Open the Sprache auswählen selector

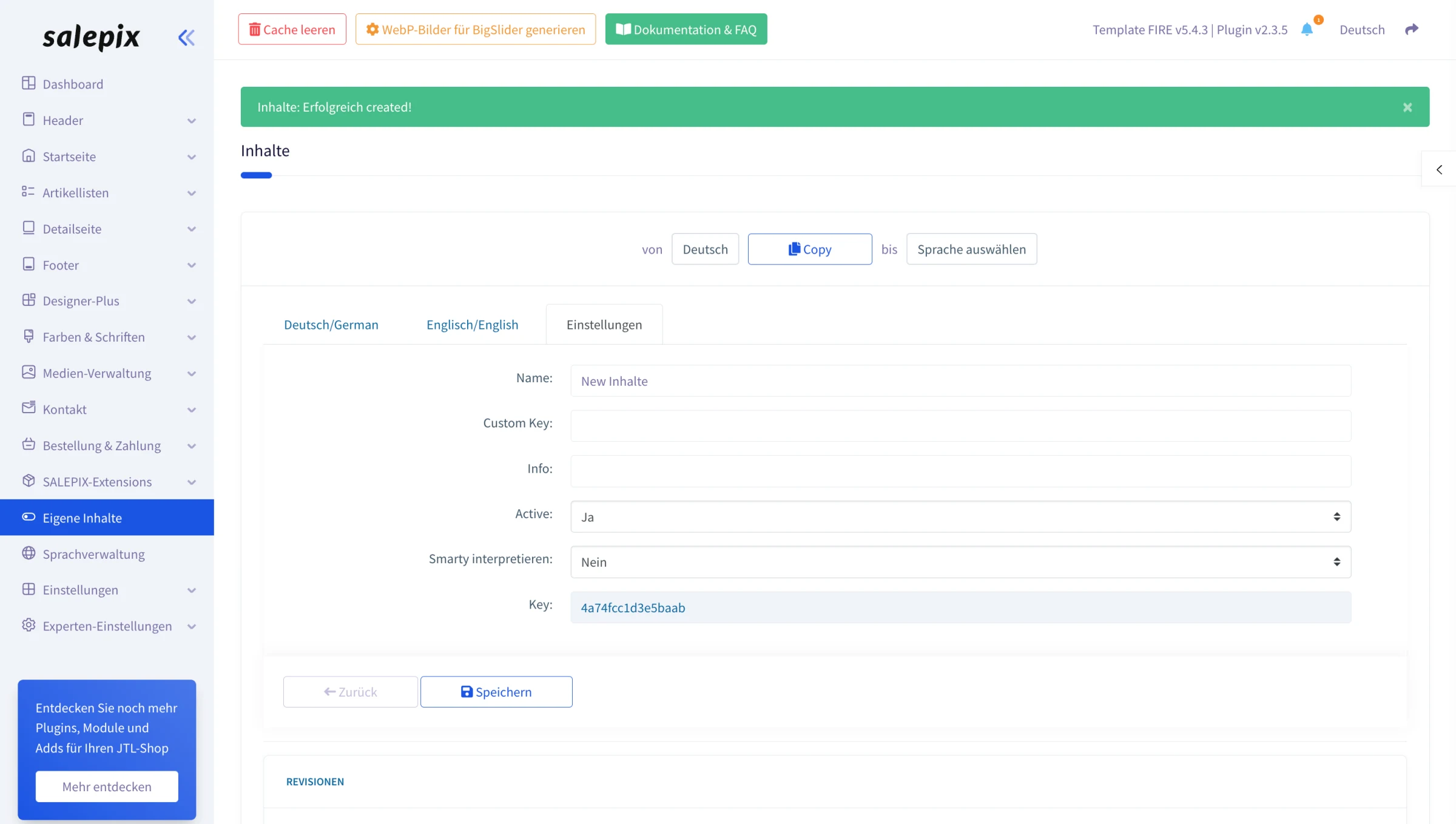pos(971,249)
